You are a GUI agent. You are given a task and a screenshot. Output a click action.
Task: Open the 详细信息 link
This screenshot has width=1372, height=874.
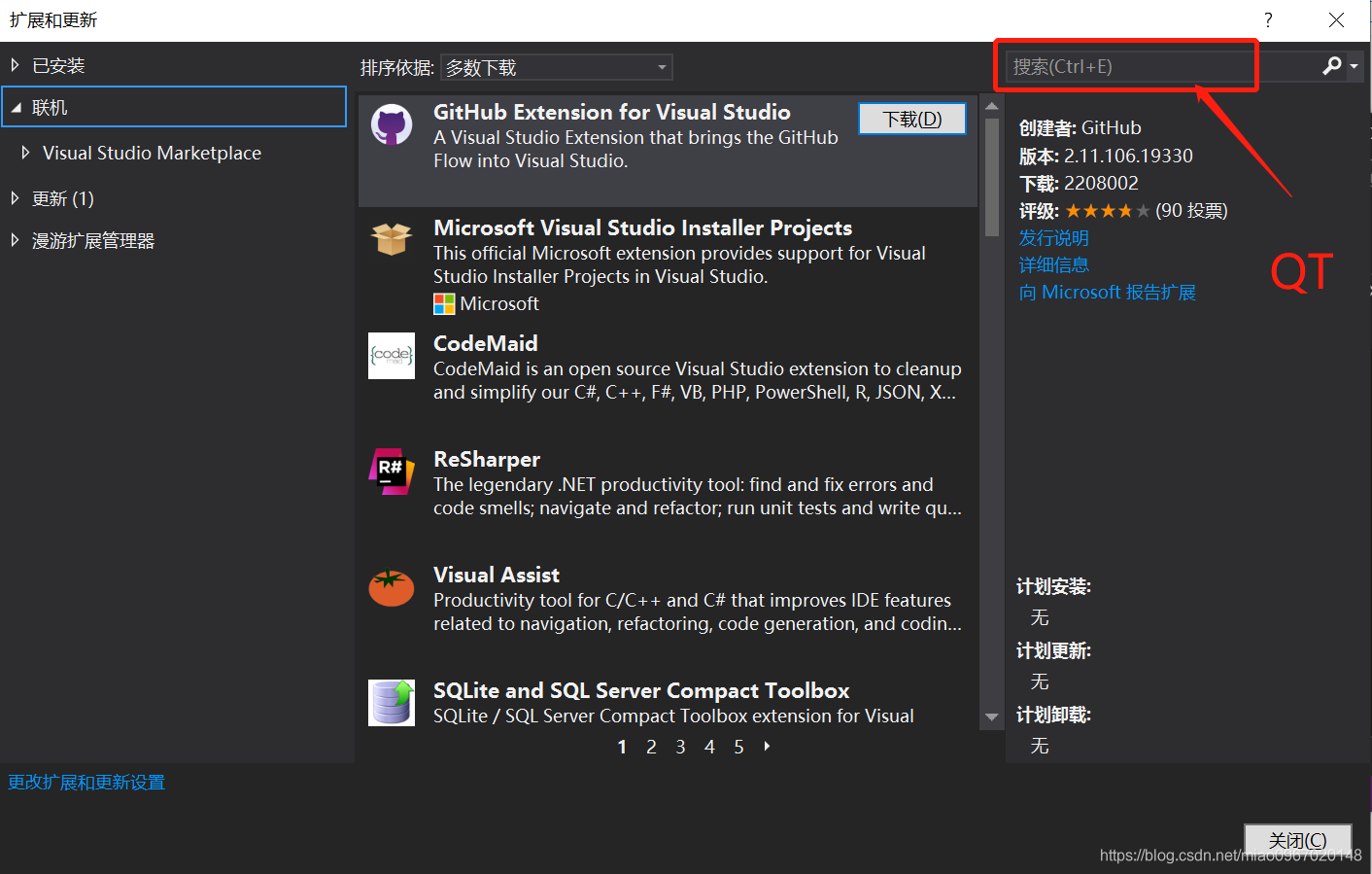tap(1053, 265)
